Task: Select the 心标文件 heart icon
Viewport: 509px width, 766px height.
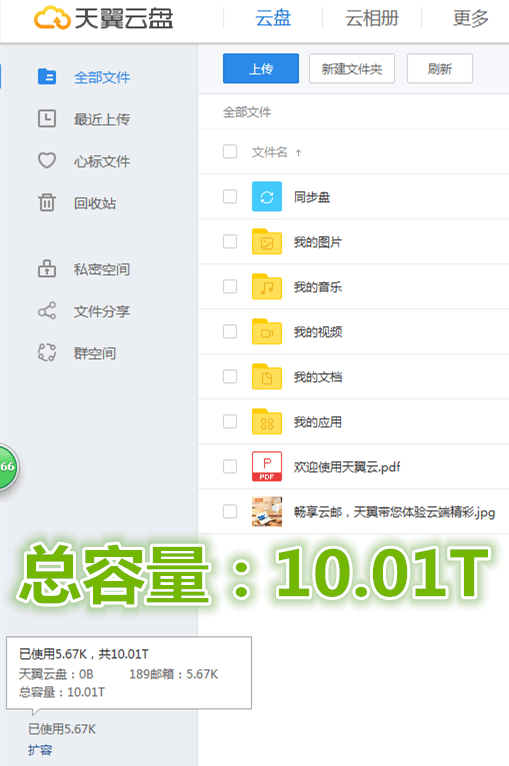Action: tap(47, 160)
